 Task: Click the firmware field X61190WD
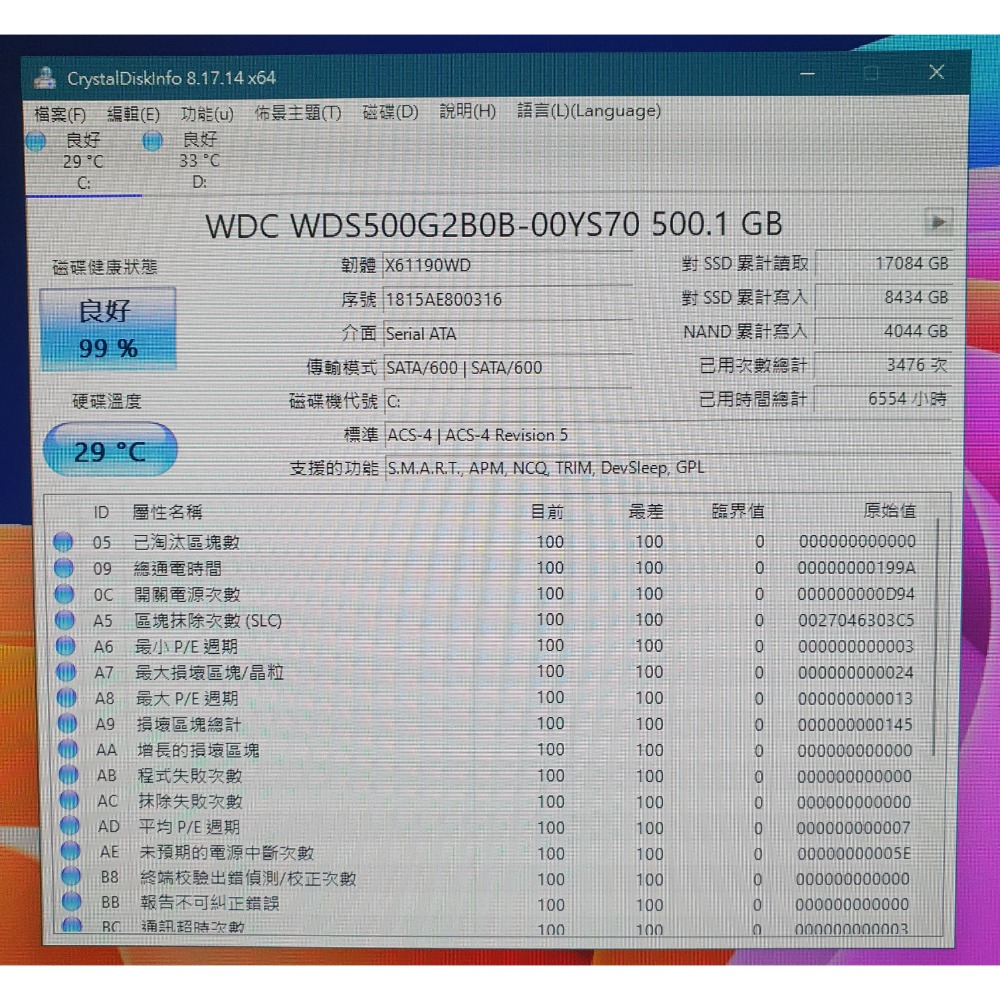click(x=507, y=265)
